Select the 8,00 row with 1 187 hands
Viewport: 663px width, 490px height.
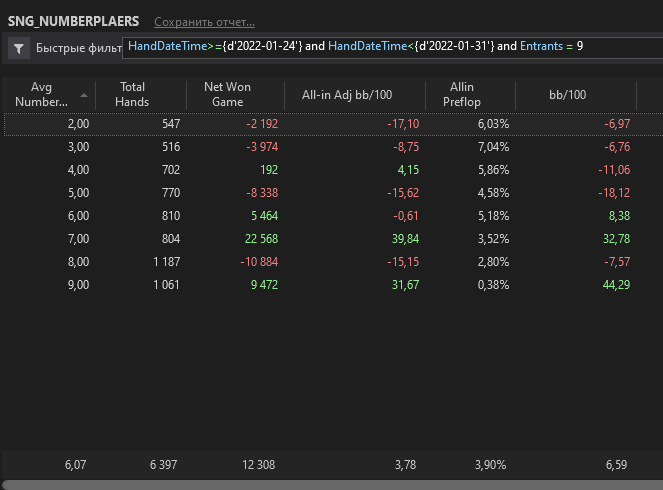pyautogui.click(x=333, y=262)
